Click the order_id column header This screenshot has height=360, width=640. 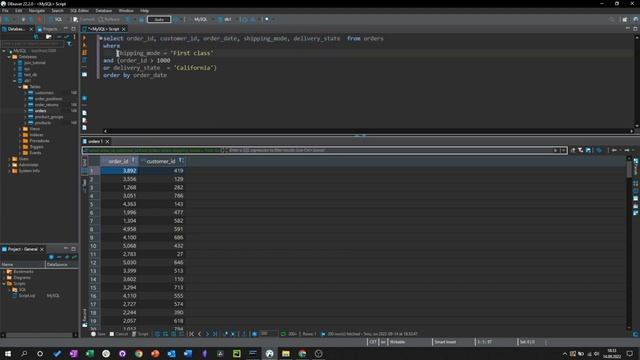pyautogui.click(x=118, y=161)
